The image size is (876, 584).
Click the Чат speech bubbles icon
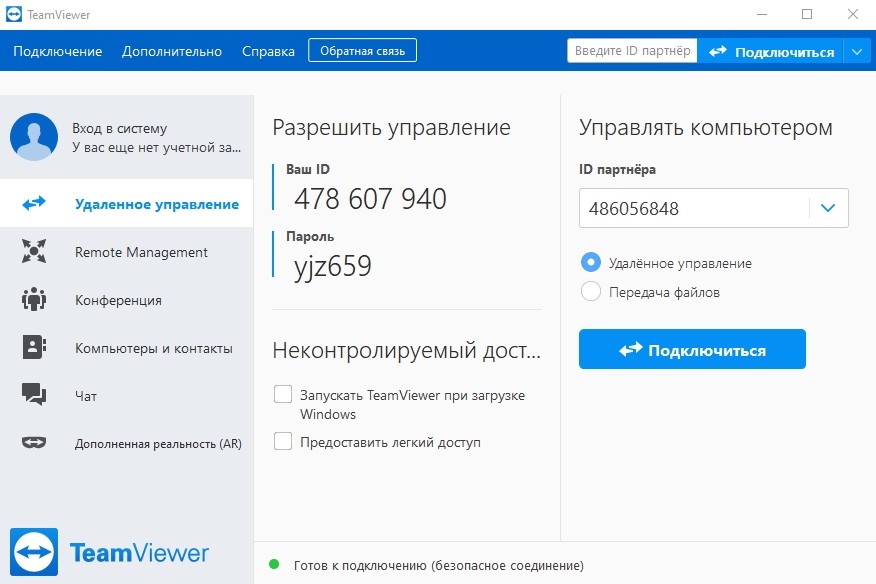tap(34, 396)
